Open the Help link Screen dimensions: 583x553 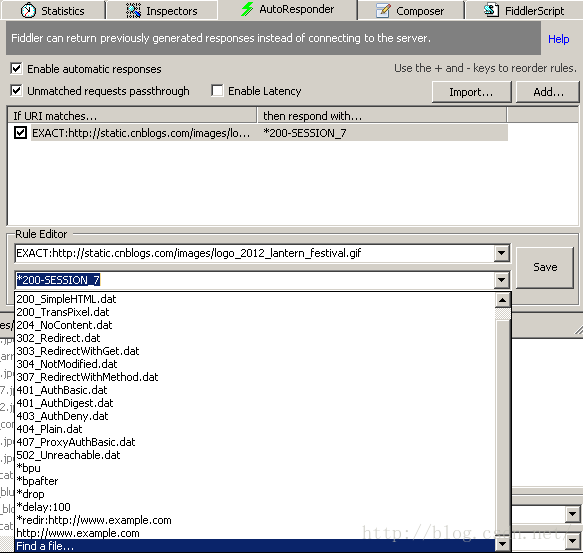558,39
